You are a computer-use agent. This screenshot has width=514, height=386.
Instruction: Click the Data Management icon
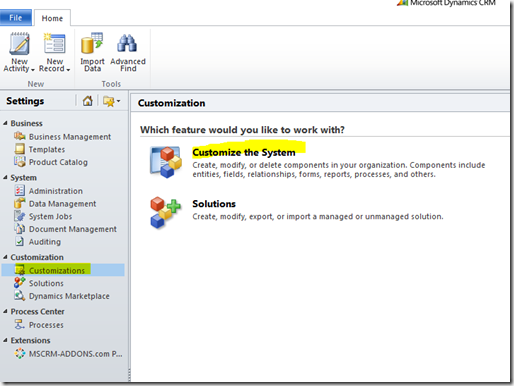[x=20, y=203]
